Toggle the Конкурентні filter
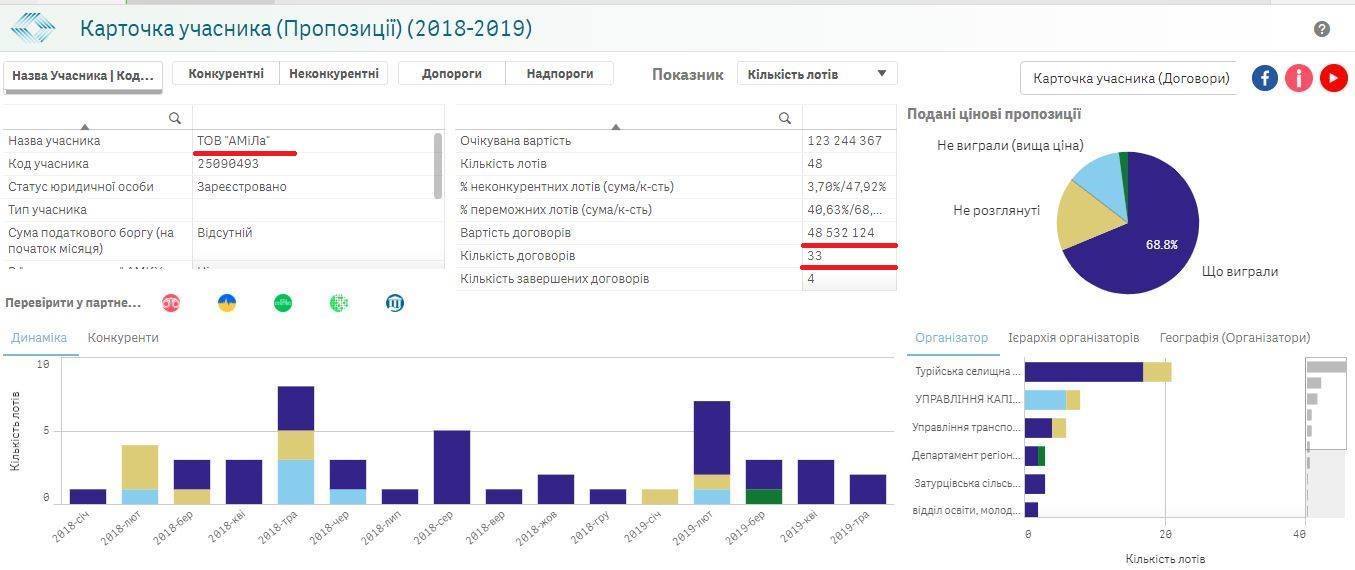1355x570 pixels. (226, 74)
